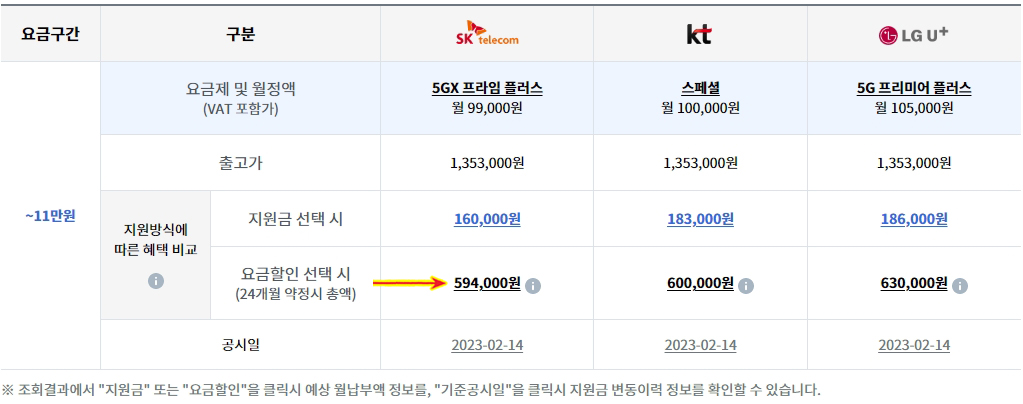Click 월 99,000원 monthly fee text

coord(487,108)
